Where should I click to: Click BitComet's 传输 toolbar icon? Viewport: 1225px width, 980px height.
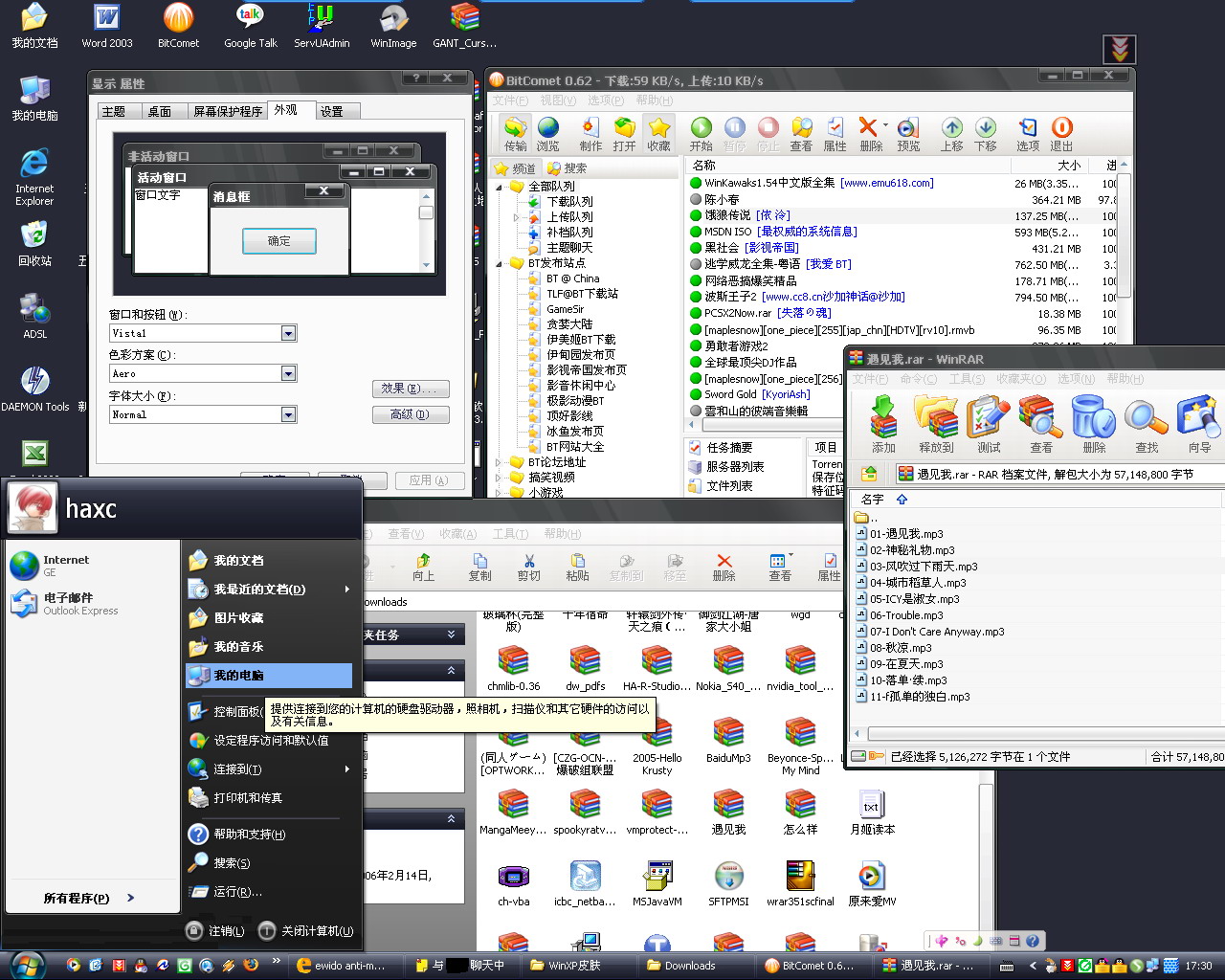pos(515,134)
